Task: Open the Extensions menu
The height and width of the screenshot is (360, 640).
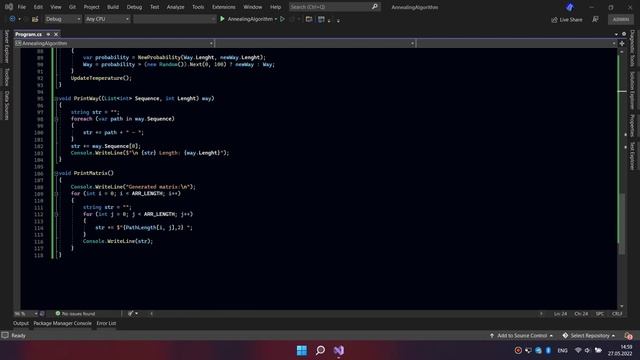Action: (224, 7)
